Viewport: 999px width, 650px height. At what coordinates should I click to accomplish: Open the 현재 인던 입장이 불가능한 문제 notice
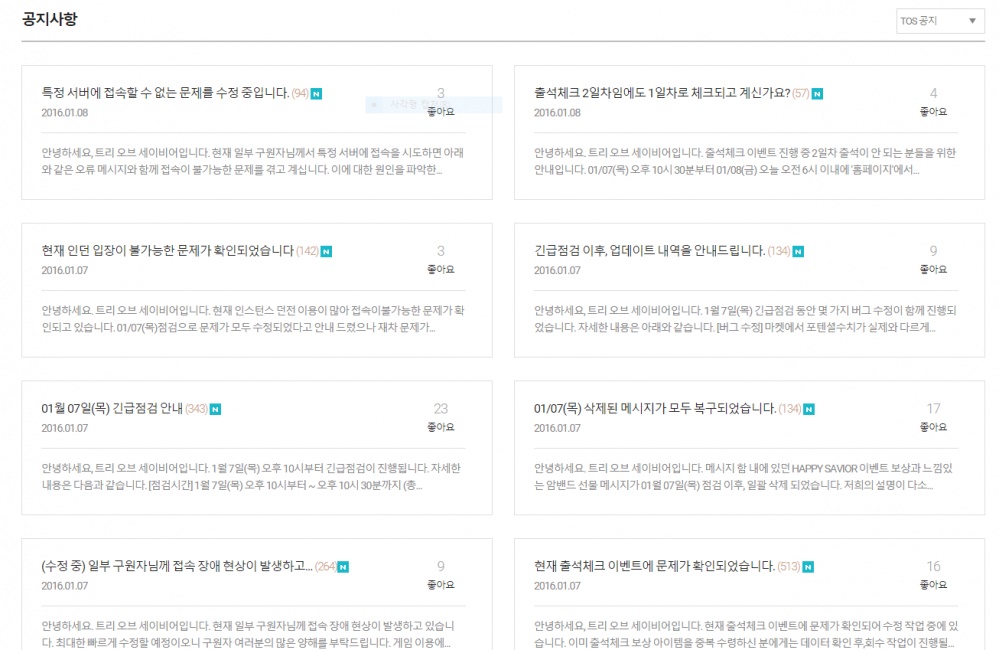(167, 250)
